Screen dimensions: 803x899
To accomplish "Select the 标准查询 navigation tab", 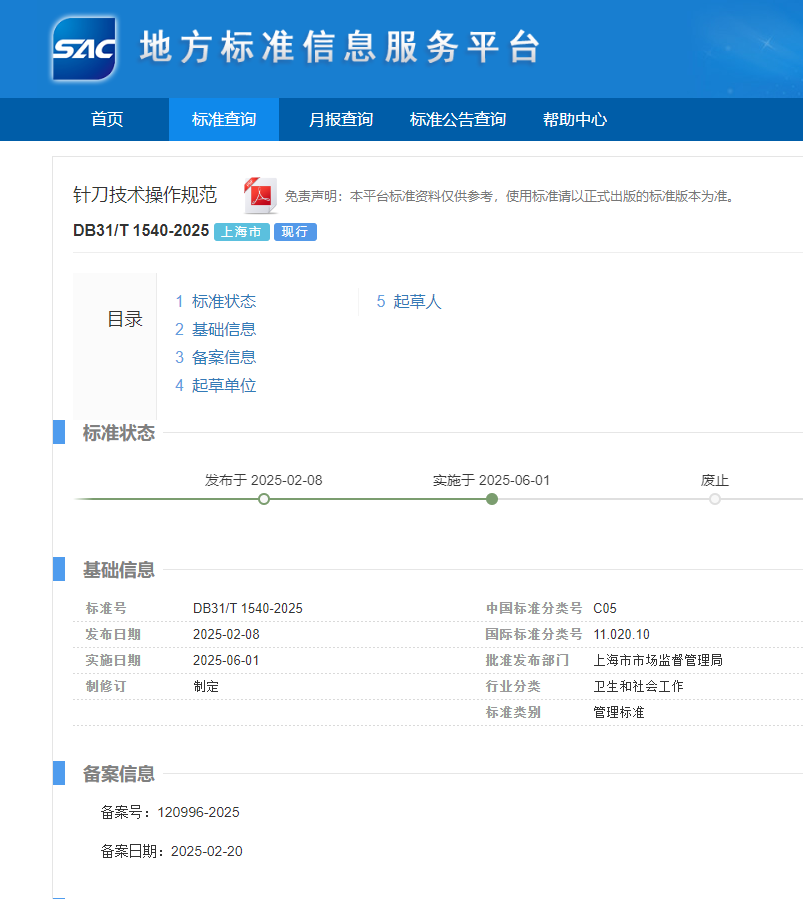I will pyautogui.click(x=224, y=120).
